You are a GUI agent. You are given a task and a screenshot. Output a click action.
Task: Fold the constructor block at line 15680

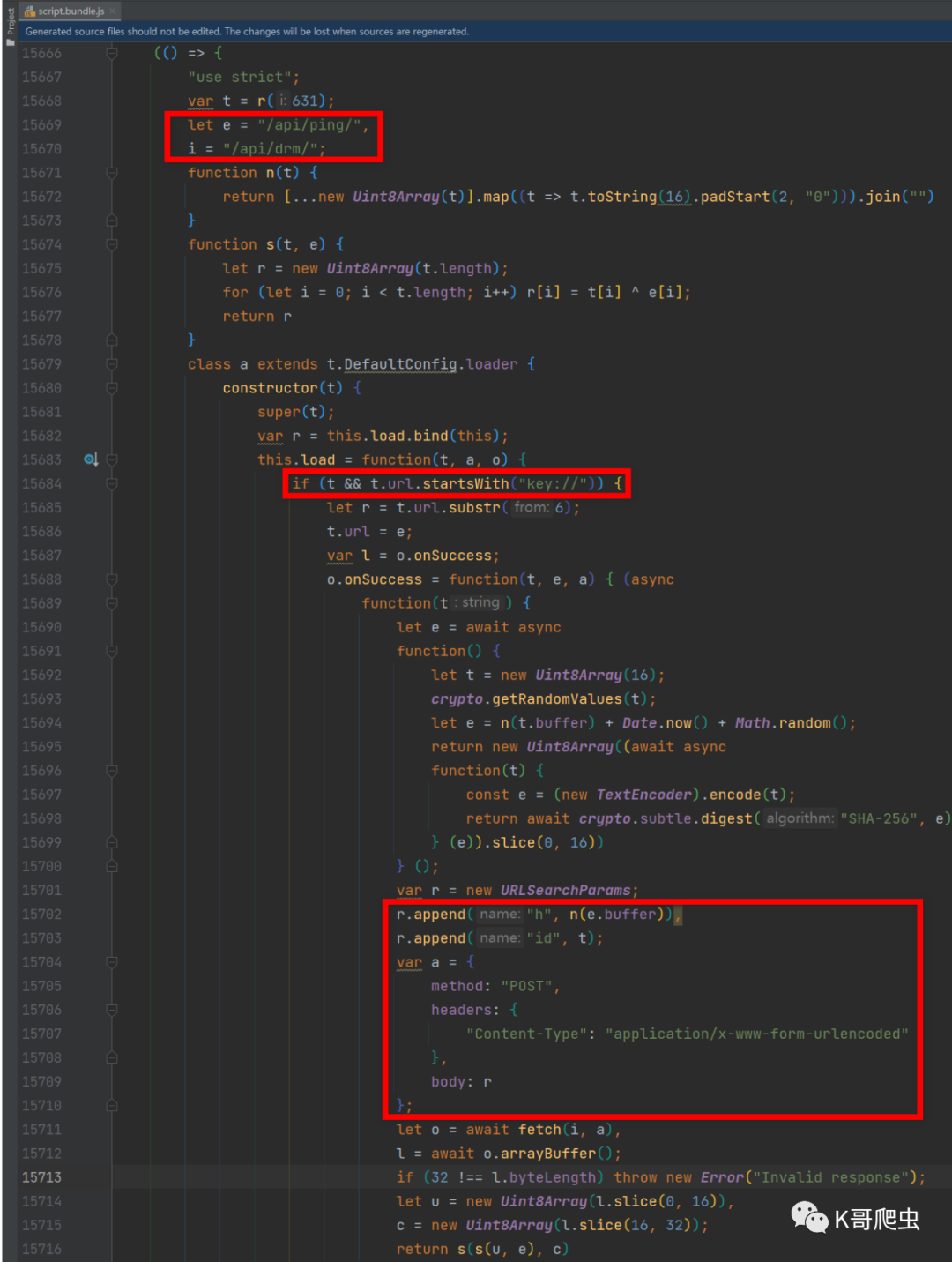(112, 388)
